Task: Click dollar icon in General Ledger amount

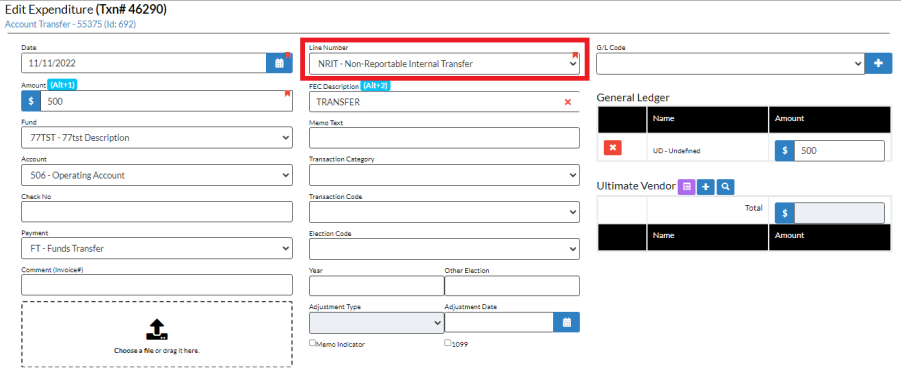Action: click(x=785, y=151)
